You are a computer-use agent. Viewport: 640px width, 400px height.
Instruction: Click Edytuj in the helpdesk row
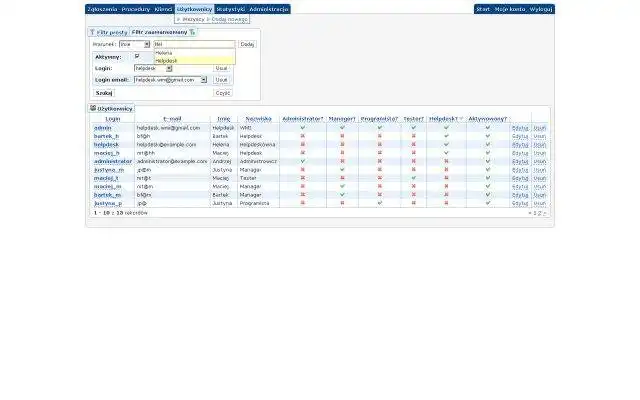[x=520, y=144]
